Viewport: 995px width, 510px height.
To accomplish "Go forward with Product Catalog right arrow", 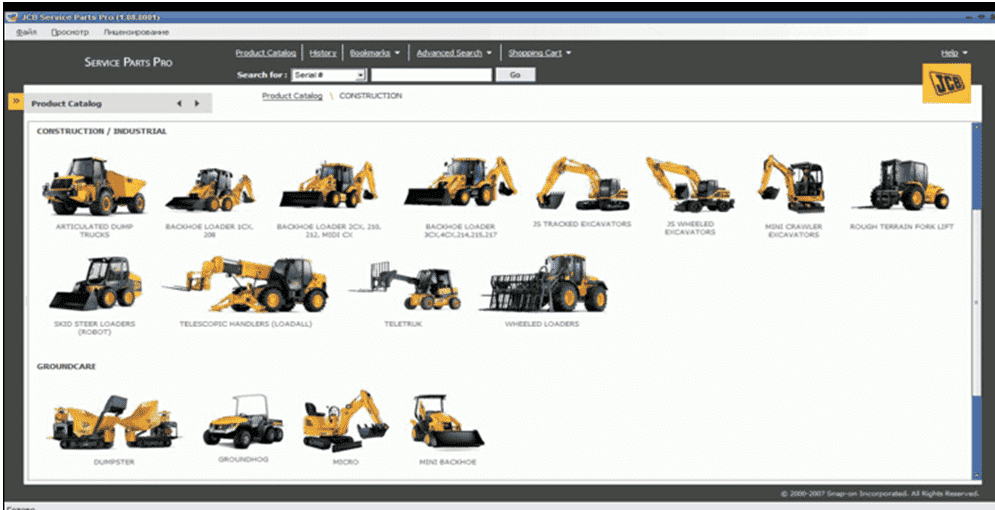I will [197, 103].
